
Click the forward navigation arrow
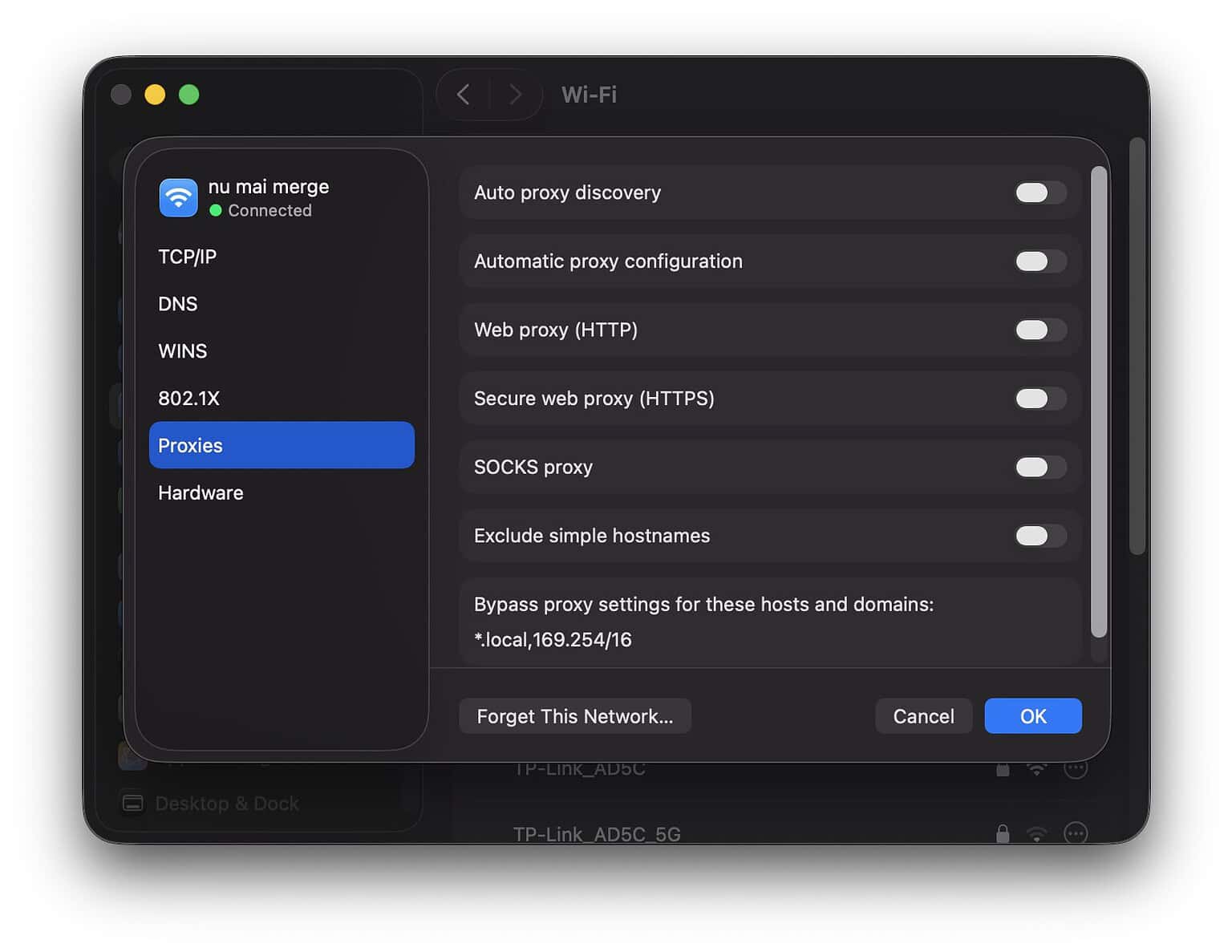(x=516, y=94)
